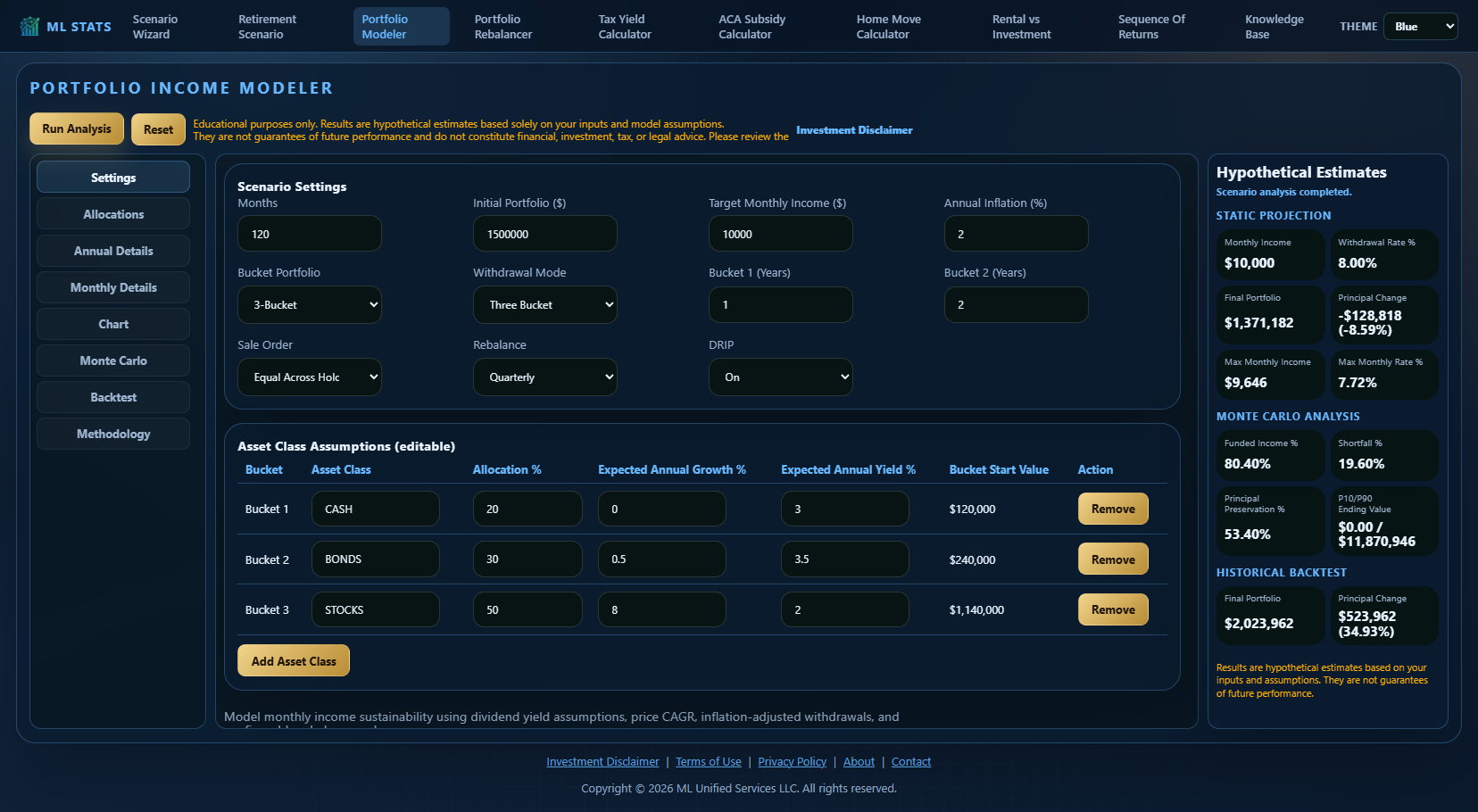
Task: Go to Rental vs Investment
Action: pyautogui.click(x=1022, y=27)
